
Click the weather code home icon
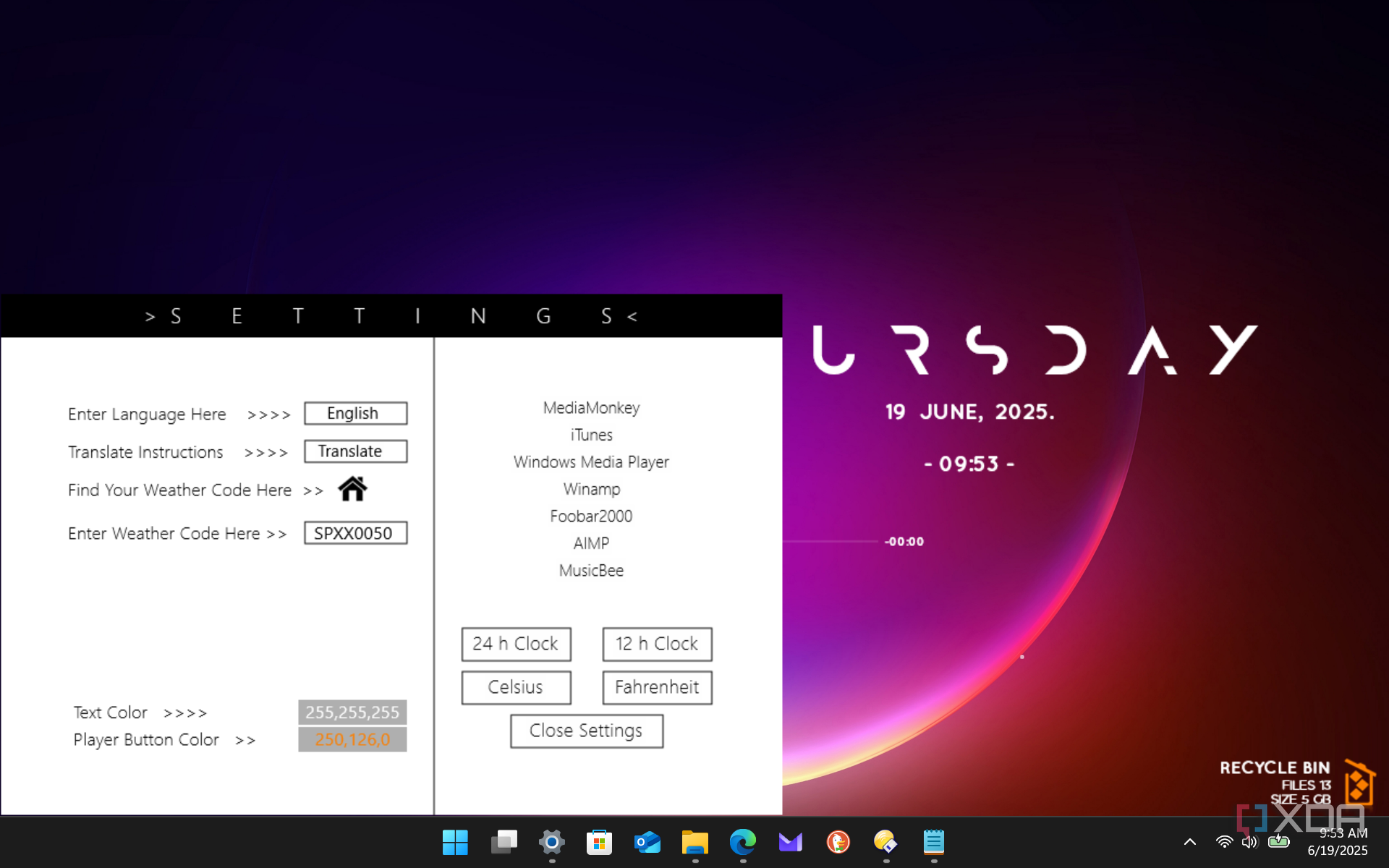[x=352, y=490]
